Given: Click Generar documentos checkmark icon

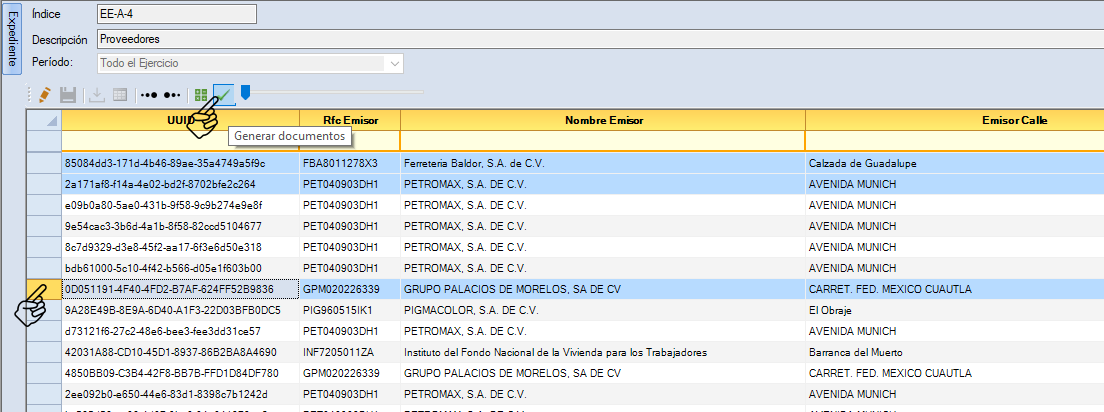Looking at the screenshot, I should [224, 95].
